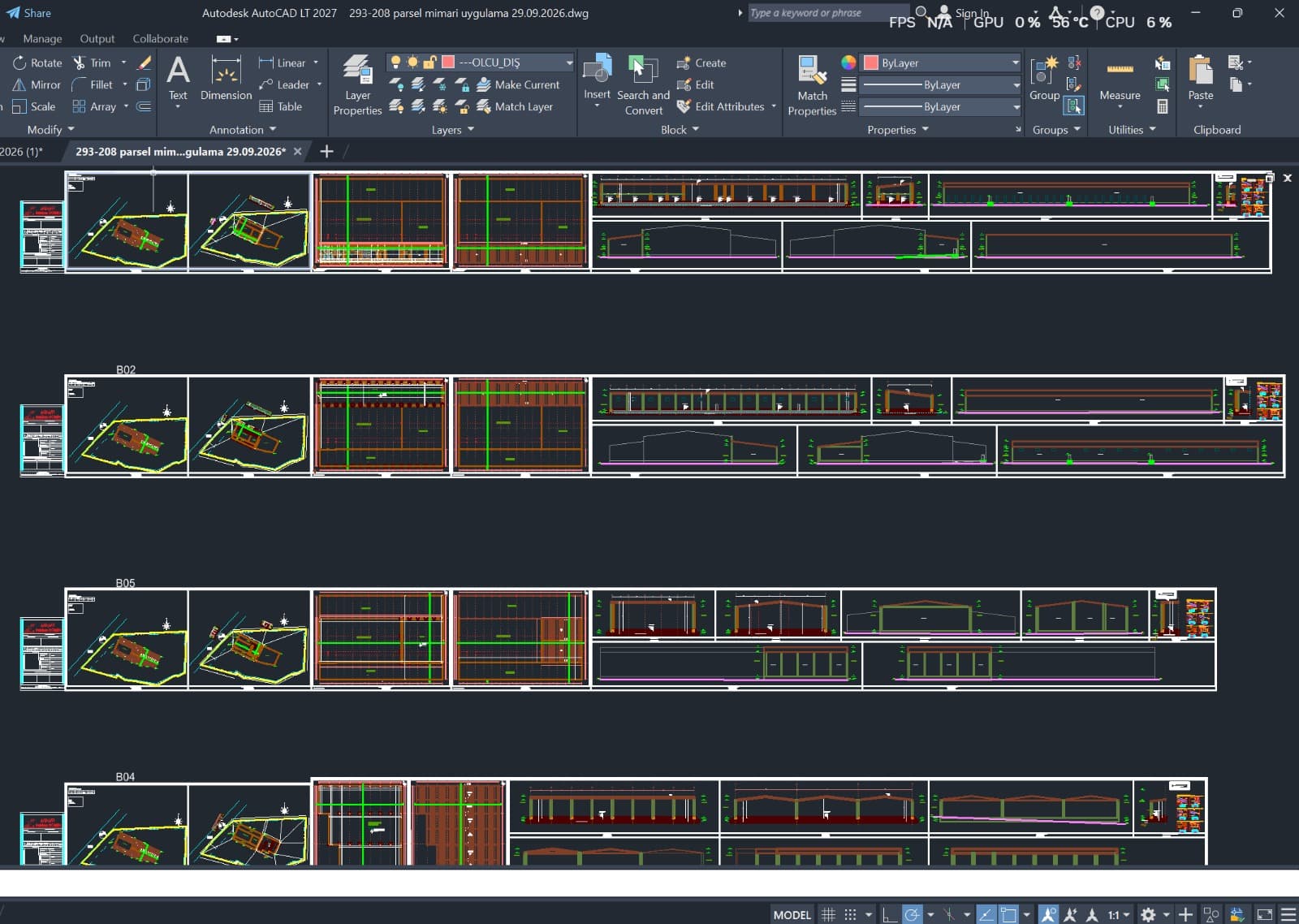Toggle snap mode in status bar
This screenshot has width=1299, height=924.
[850, 914]
